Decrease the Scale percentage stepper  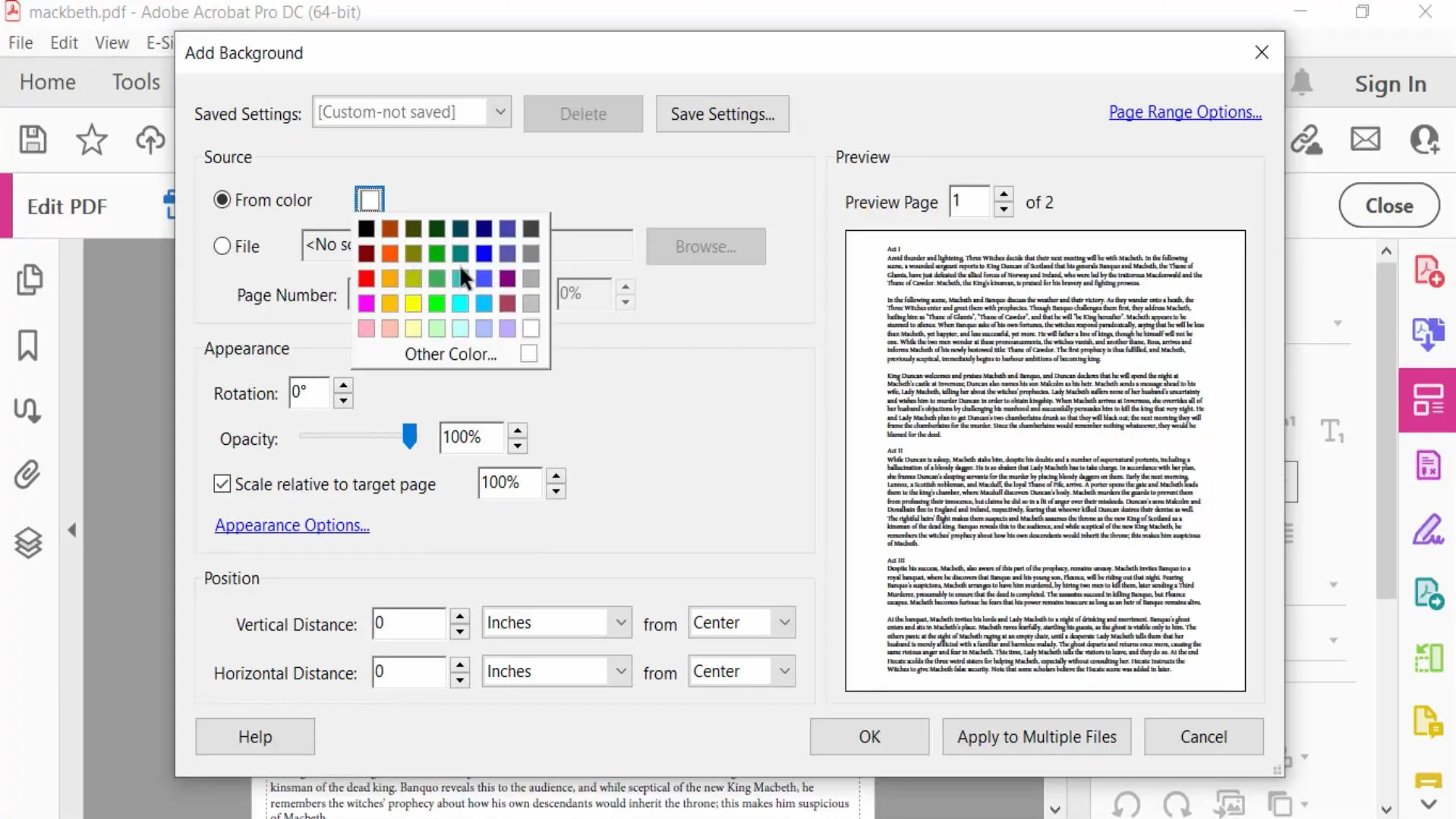556,491
